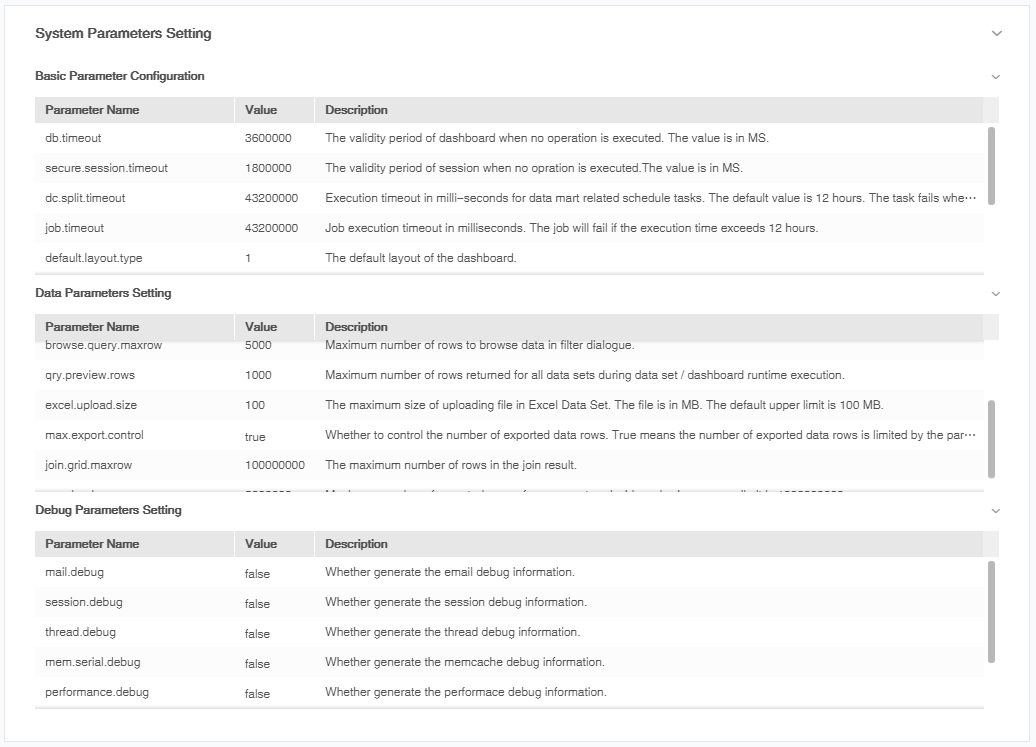Click the Basic Parameter Configuration table scrollbar
This screenshot has height=747, width=1036.
point(991,166)
